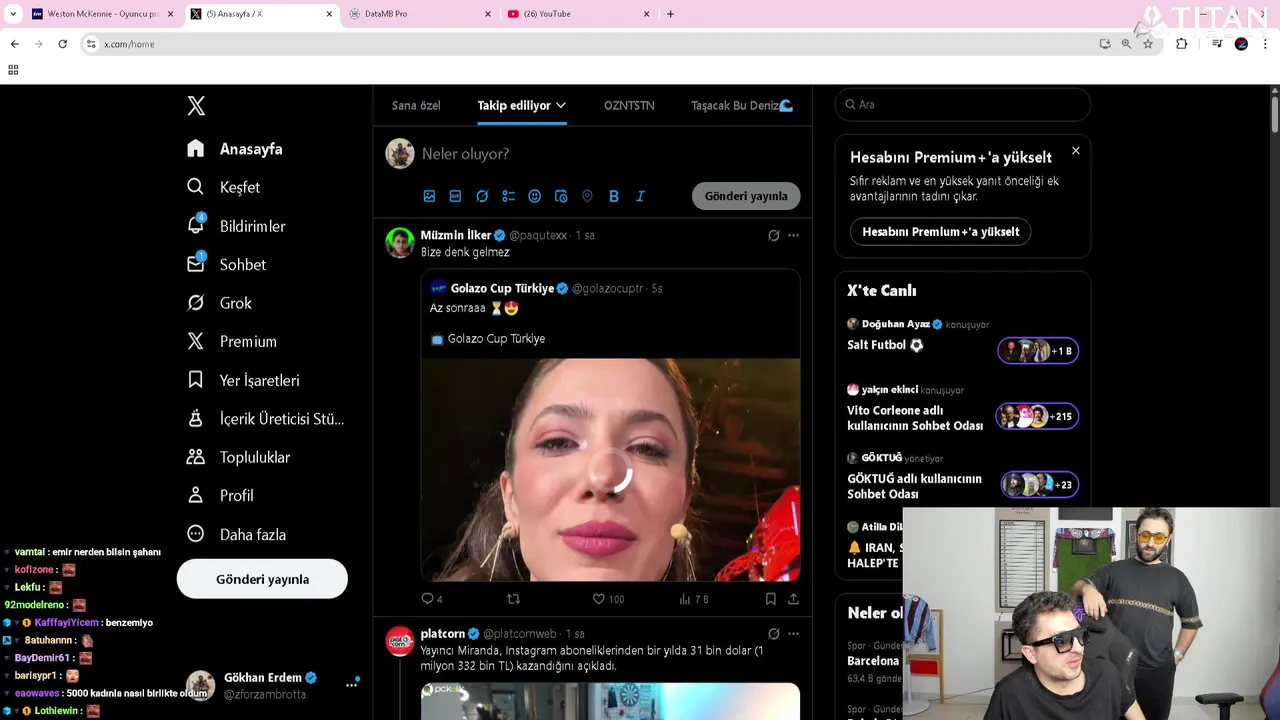Bookmark this page star icon

1148,44
